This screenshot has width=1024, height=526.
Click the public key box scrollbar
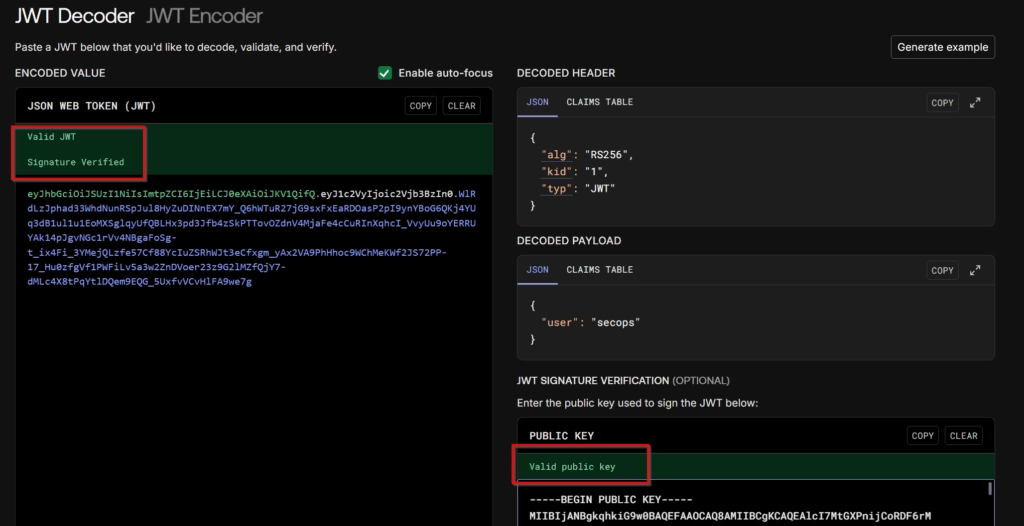[x=990, y=490]
